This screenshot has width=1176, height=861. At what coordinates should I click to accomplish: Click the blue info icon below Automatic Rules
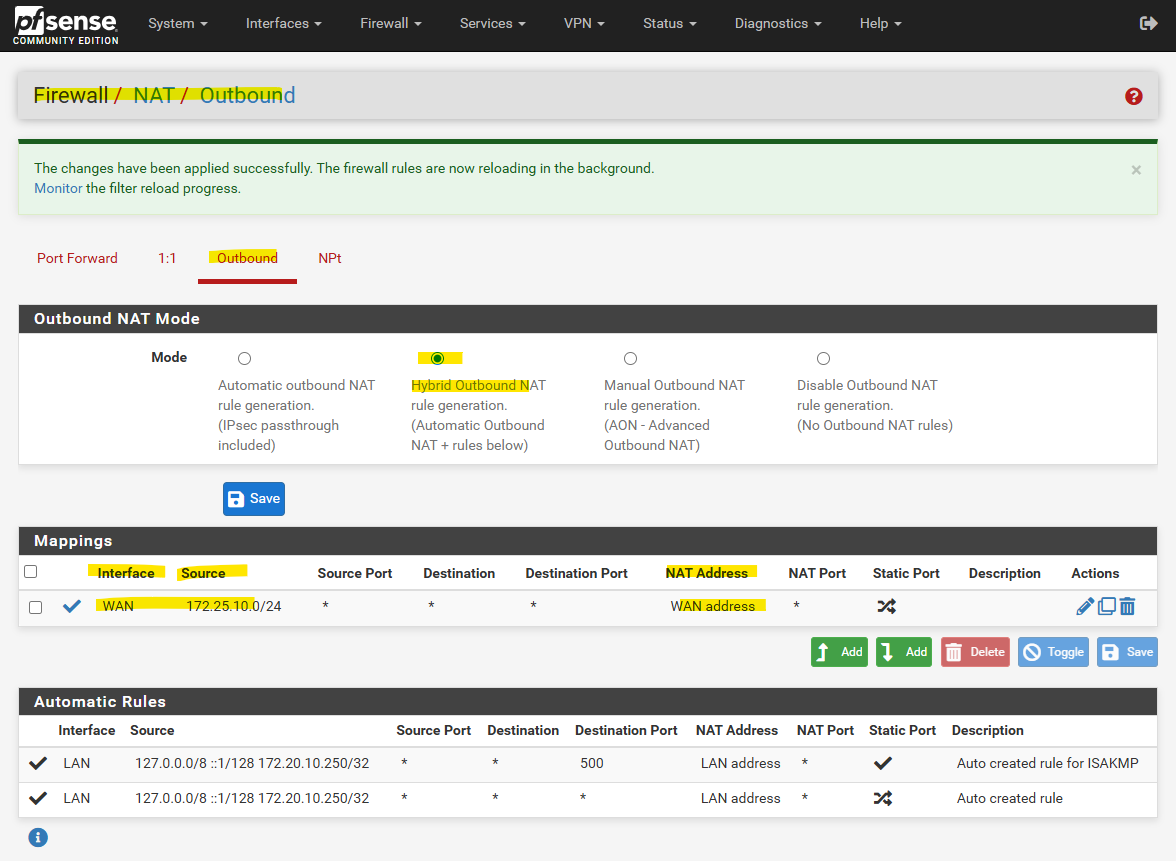click(x=38, y=837)
